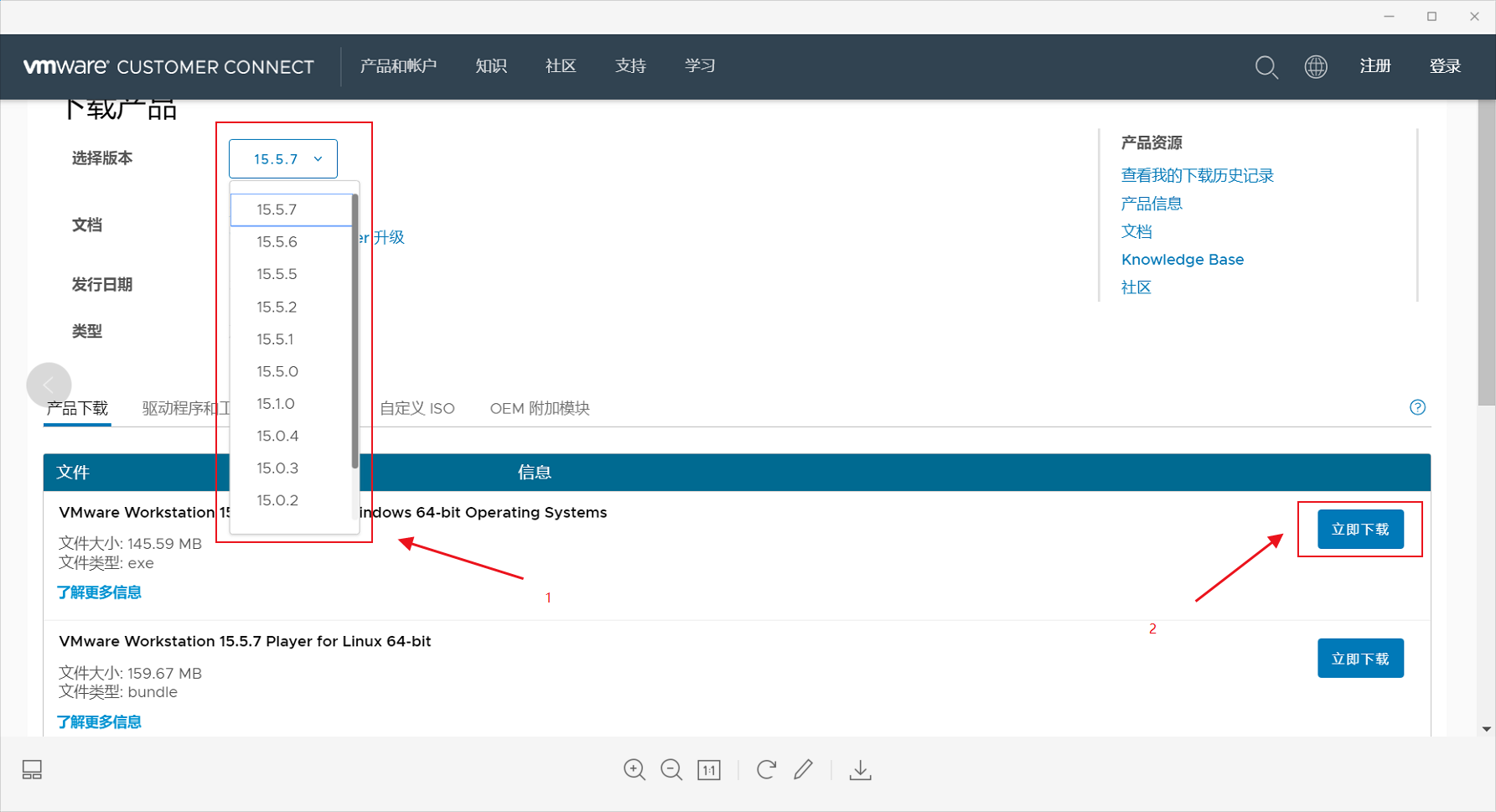1496x812 pixels.
Task: Save image with download icon
Action: coord(860,769)
